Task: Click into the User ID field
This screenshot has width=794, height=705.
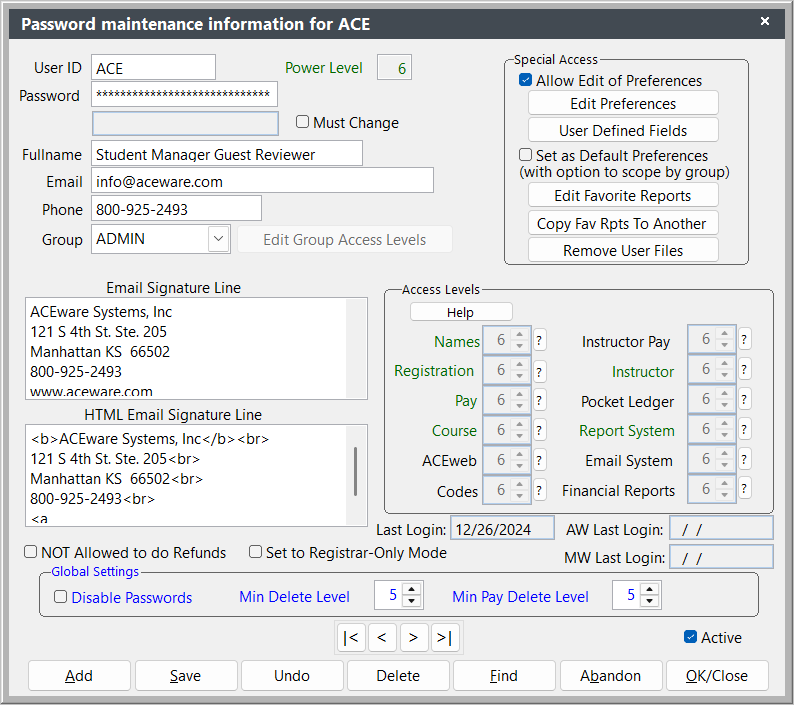Action: coord(153,67)
